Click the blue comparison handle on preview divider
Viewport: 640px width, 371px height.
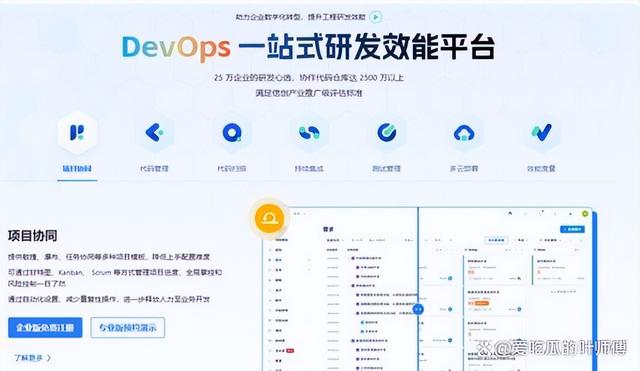[418, 309]
